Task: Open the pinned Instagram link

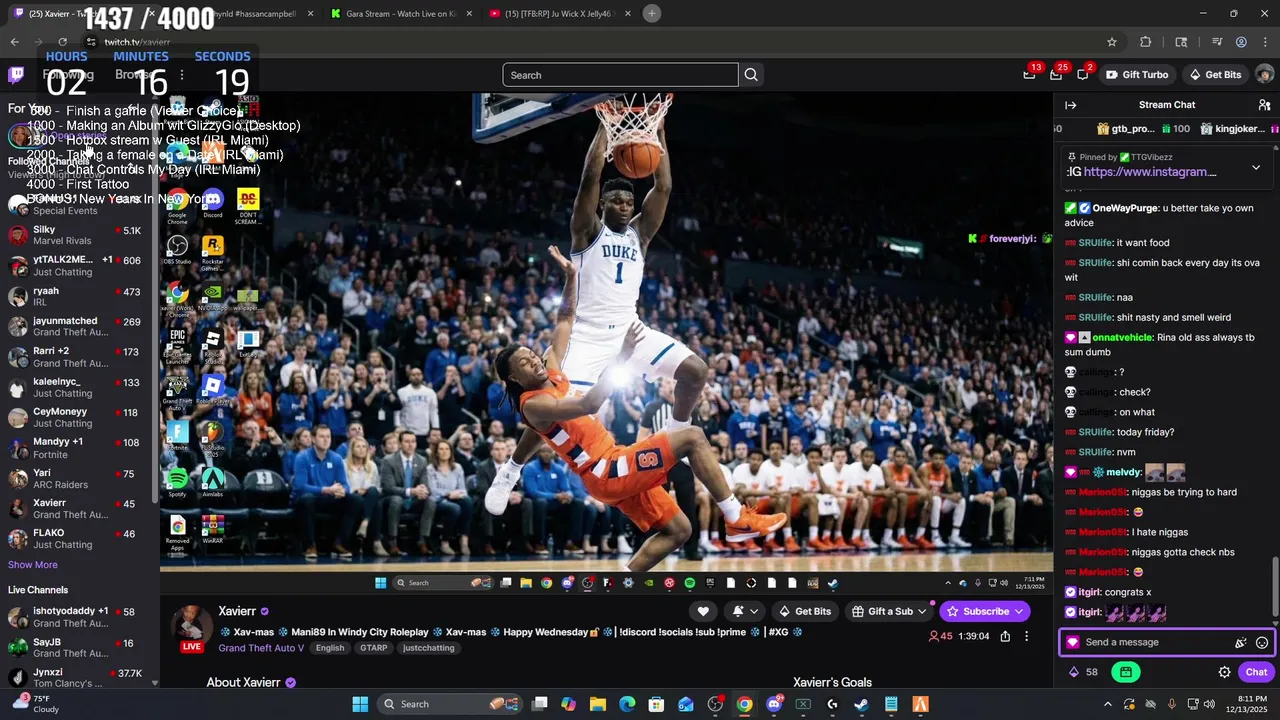Action: click(x=1150, y=172)
